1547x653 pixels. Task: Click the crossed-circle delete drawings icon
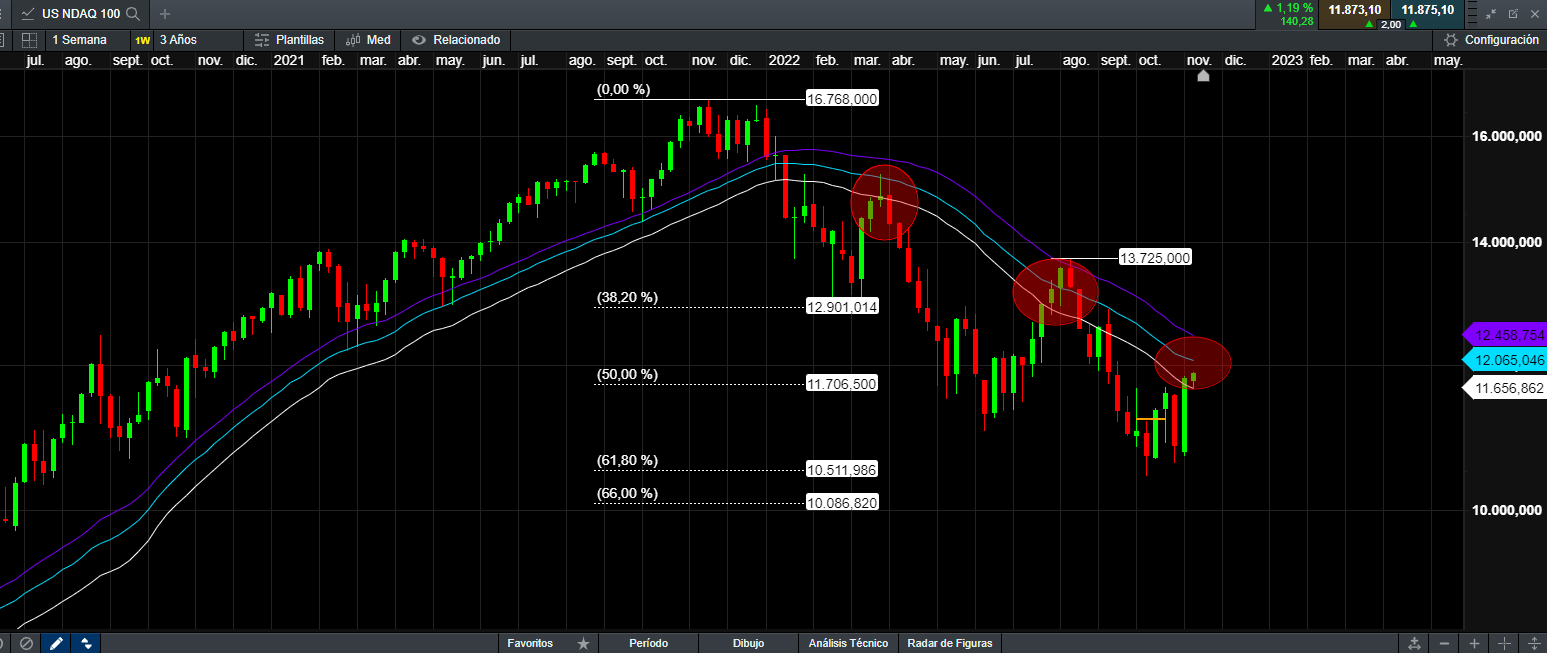pos(27,643)
